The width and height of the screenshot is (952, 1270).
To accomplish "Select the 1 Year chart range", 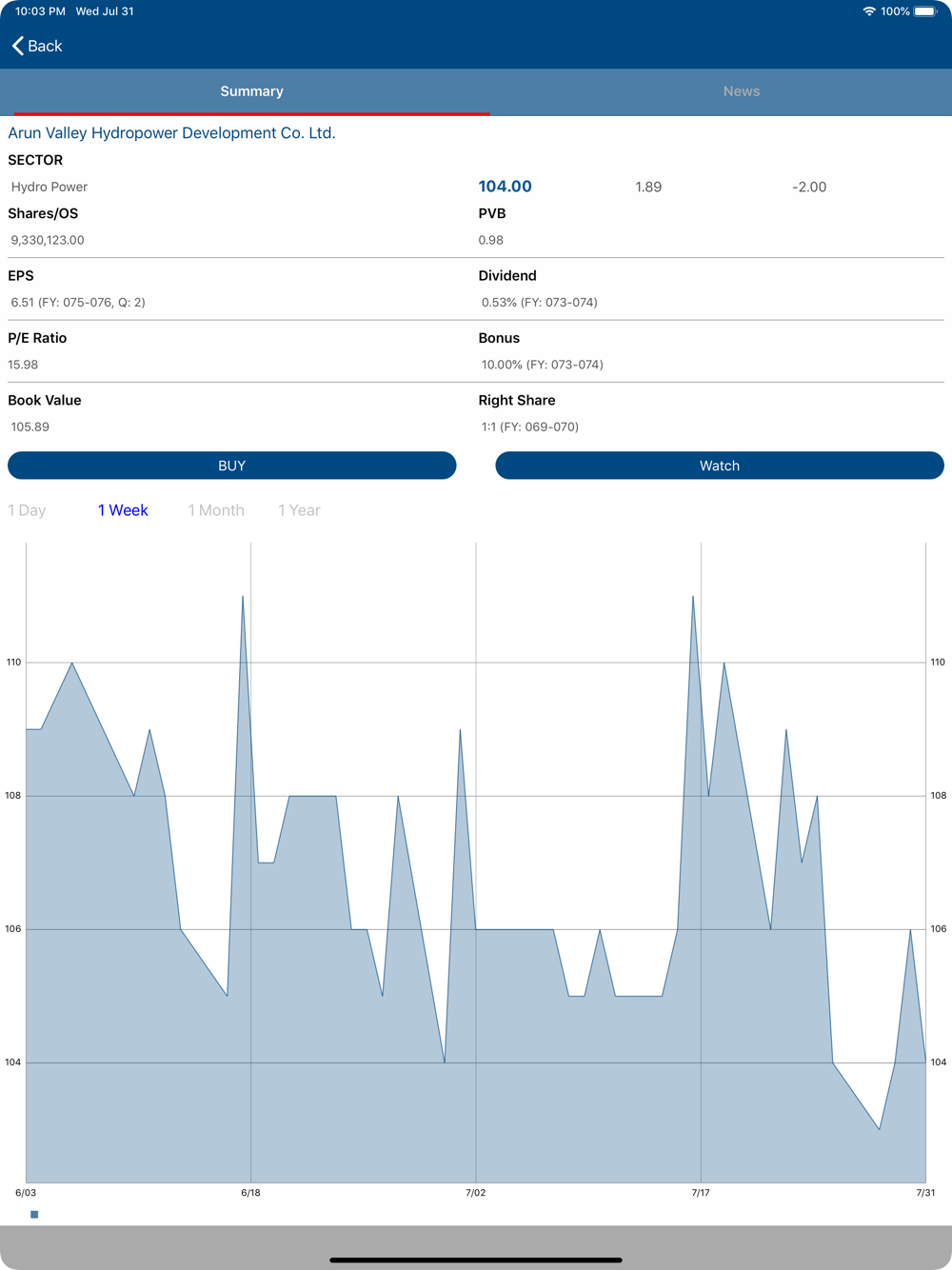I will click(x=299, y=510).
